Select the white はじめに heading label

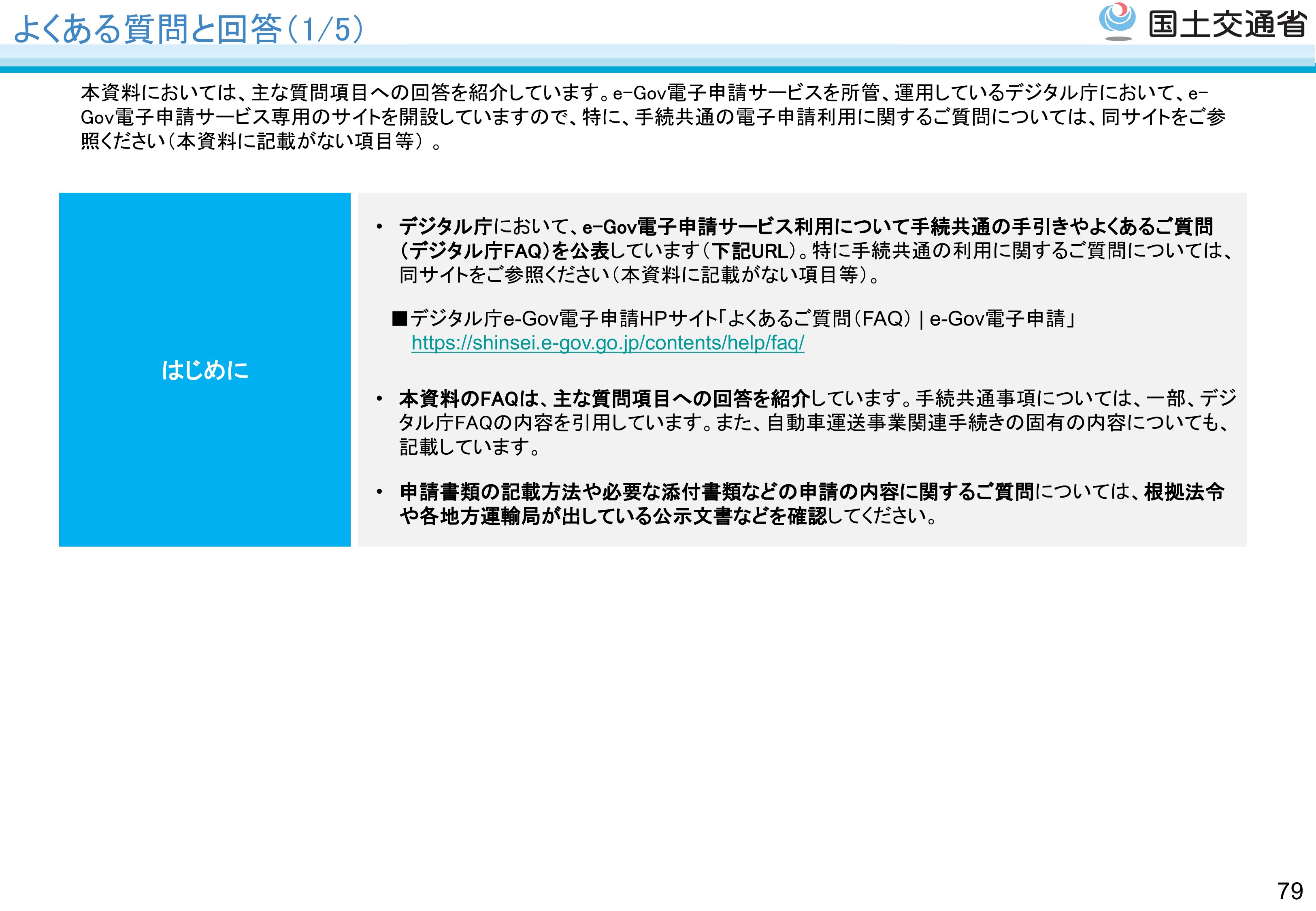point(205,370)
